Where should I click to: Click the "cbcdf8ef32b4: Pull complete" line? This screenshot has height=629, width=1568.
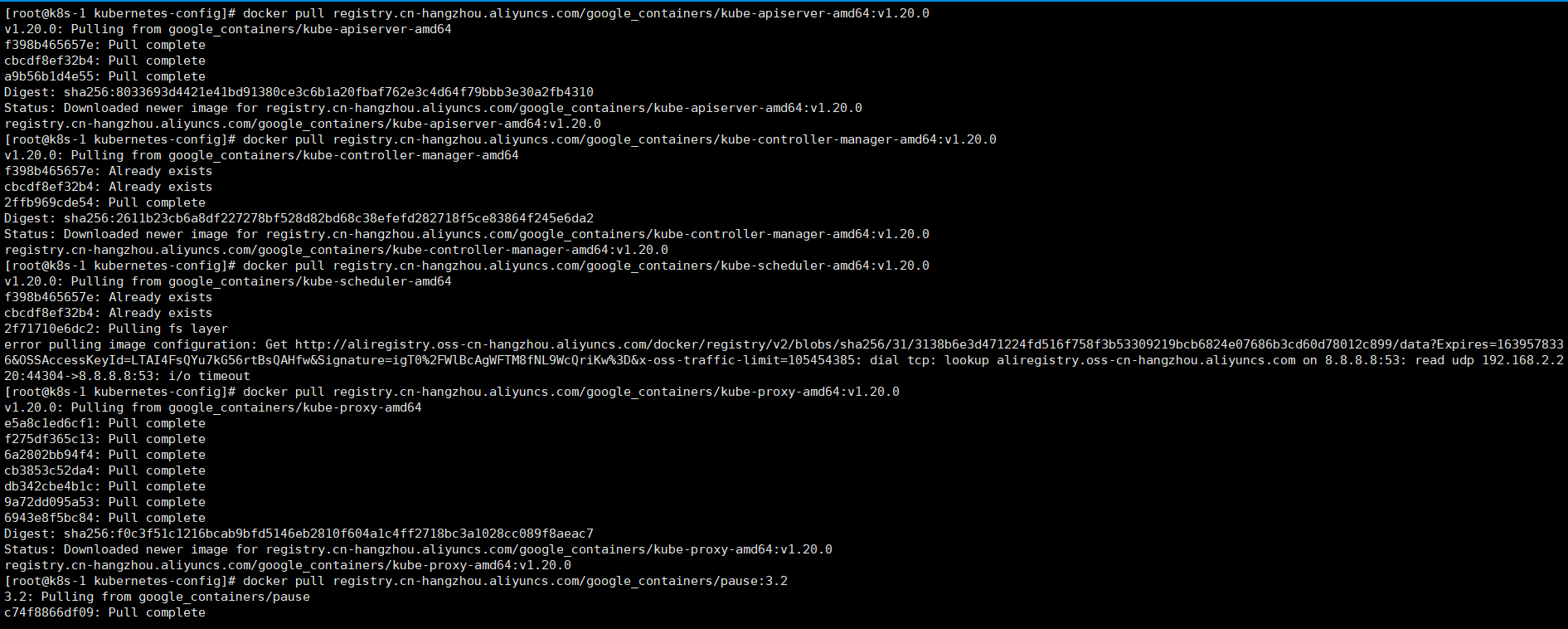click(104, 61)
